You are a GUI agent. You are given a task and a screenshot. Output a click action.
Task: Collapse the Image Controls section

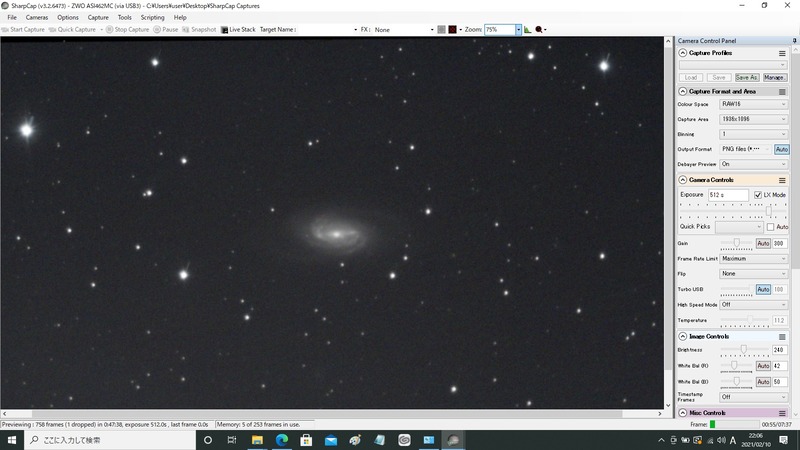click(683, 337)
